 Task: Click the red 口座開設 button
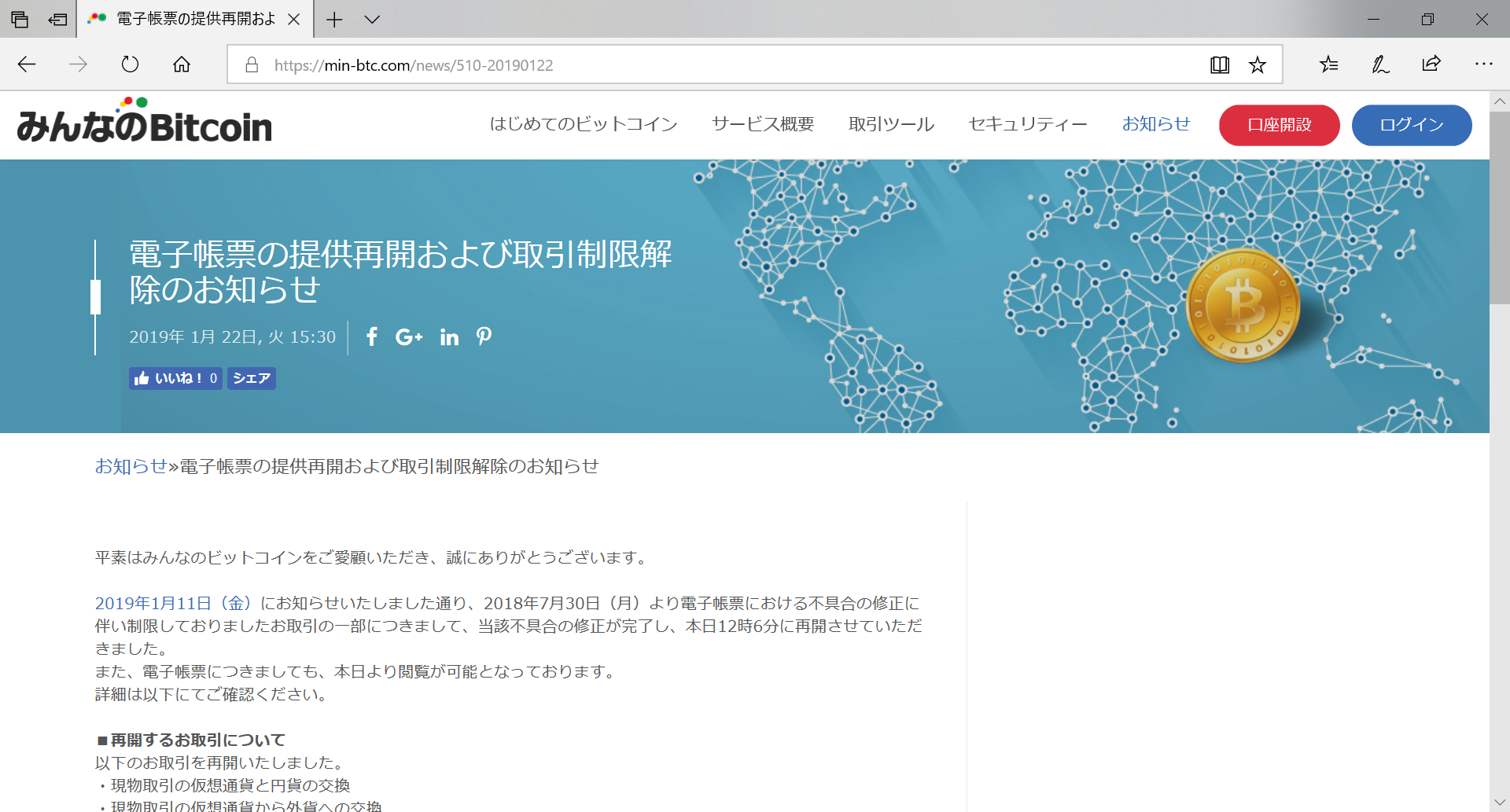pos(1279,125)
